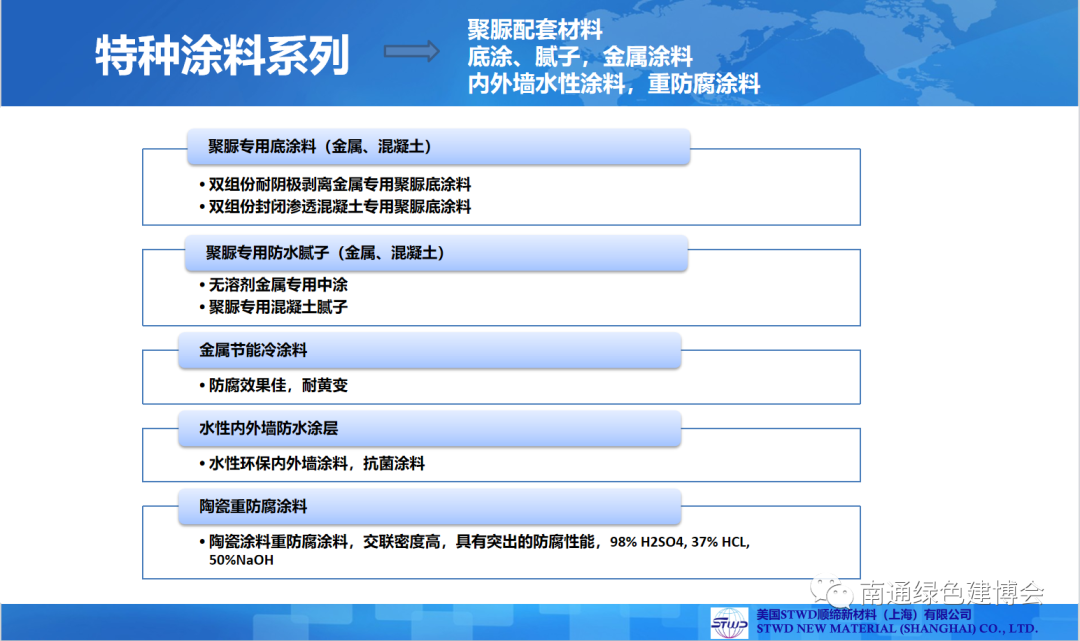Image resolution: width=1080 pixels, height=641 pixels.
Task: Click section header 聚脲专用底涂料（金属、混凝土）
Action: pos(438,147)
